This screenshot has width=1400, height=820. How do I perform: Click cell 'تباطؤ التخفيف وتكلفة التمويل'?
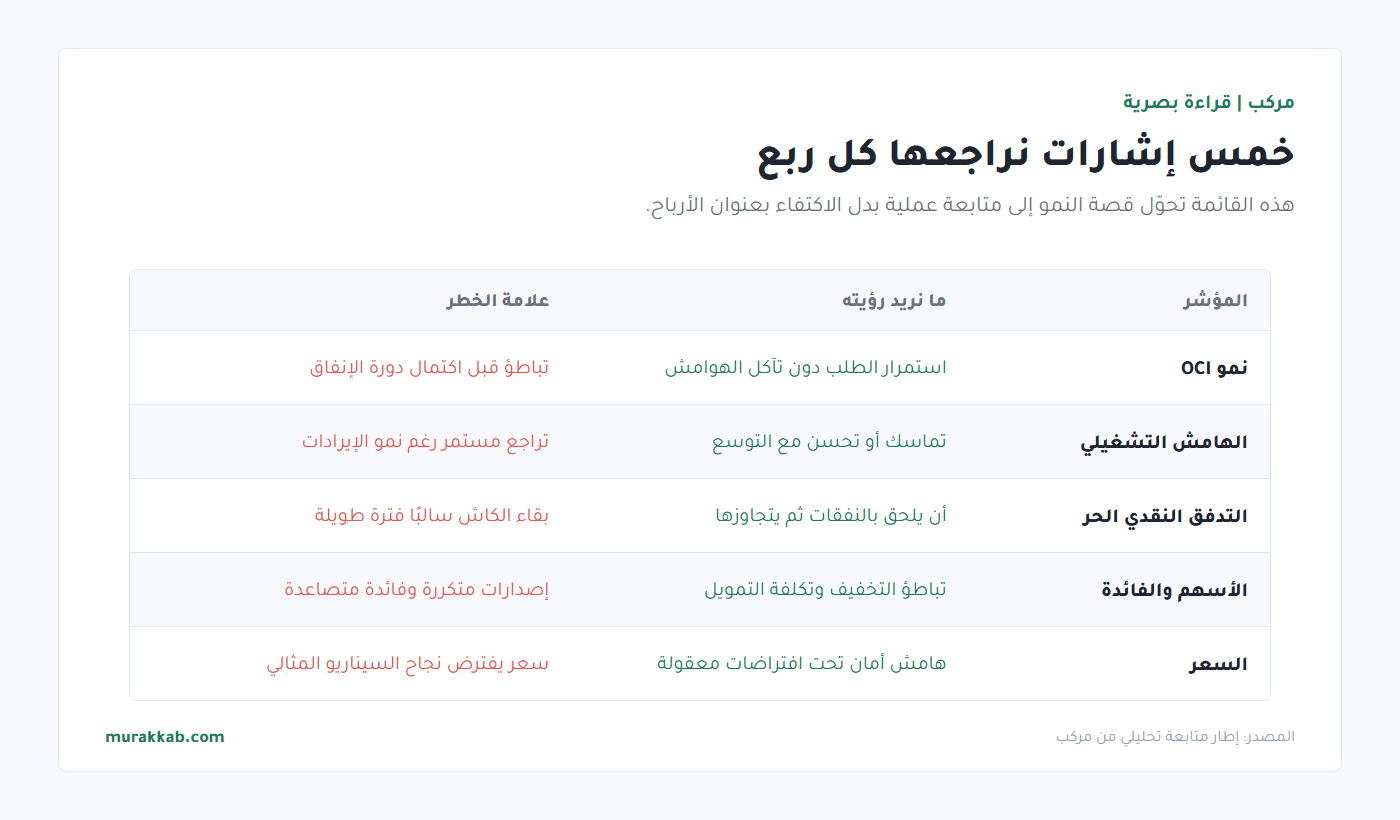pyautogui.click(x=825, y=590)
